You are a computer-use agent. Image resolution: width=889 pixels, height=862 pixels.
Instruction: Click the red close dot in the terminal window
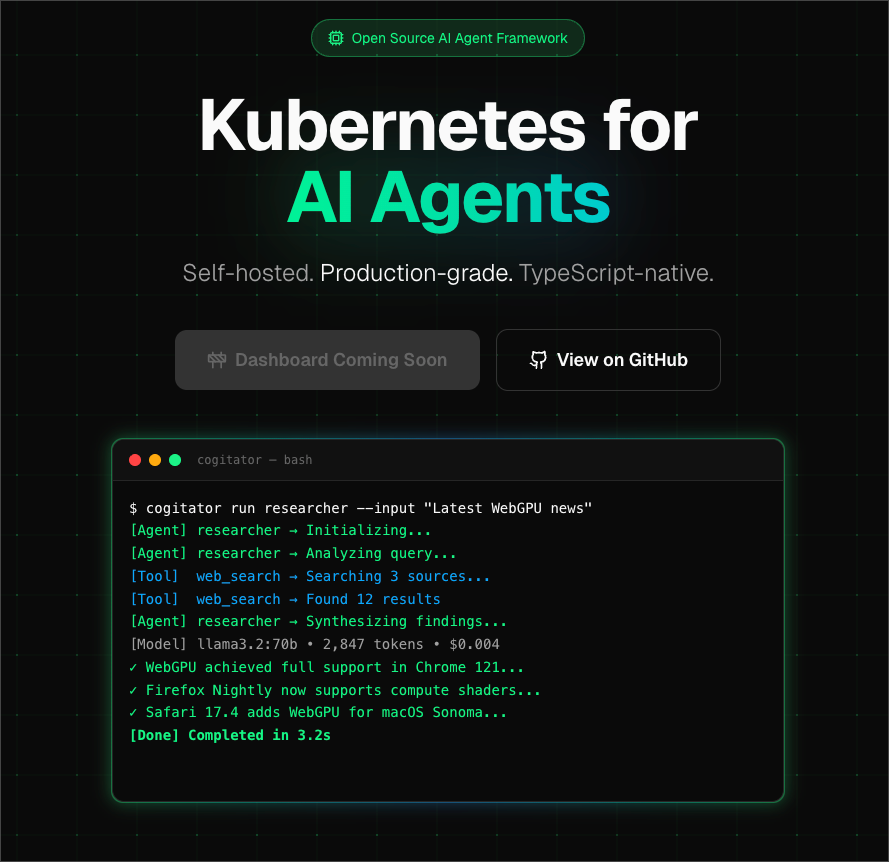(135, 460)
